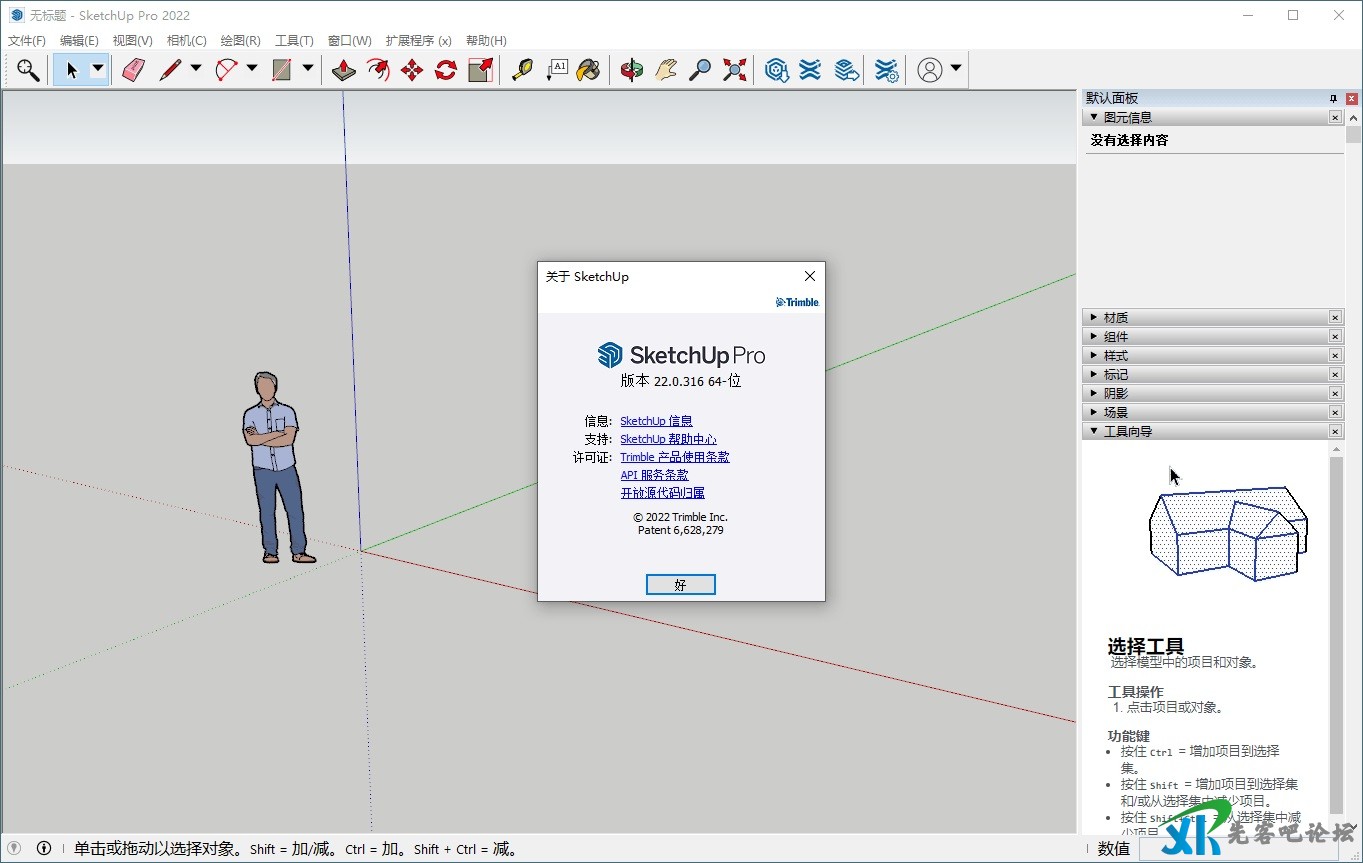Choose the Move tool with red arrows

412,70
